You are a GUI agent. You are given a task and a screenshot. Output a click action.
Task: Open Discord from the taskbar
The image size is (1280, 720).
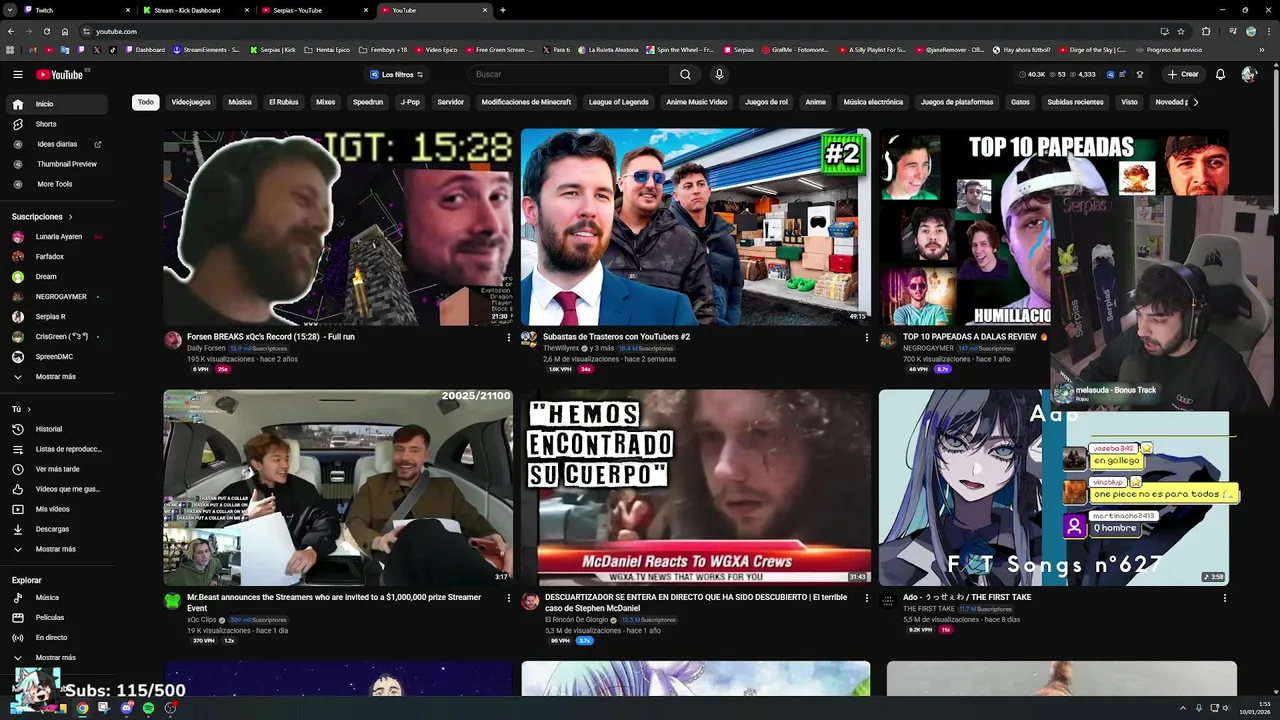[x=126, y=708]
